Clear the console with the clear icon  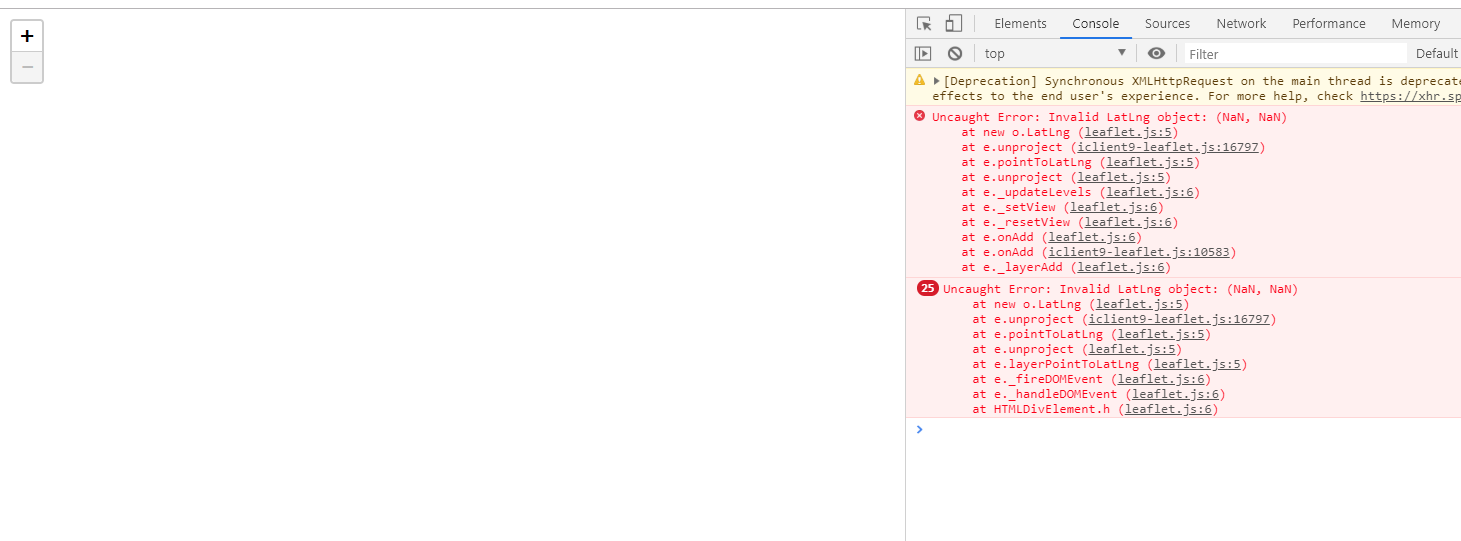pyautogui.click(x=955, y=53)
